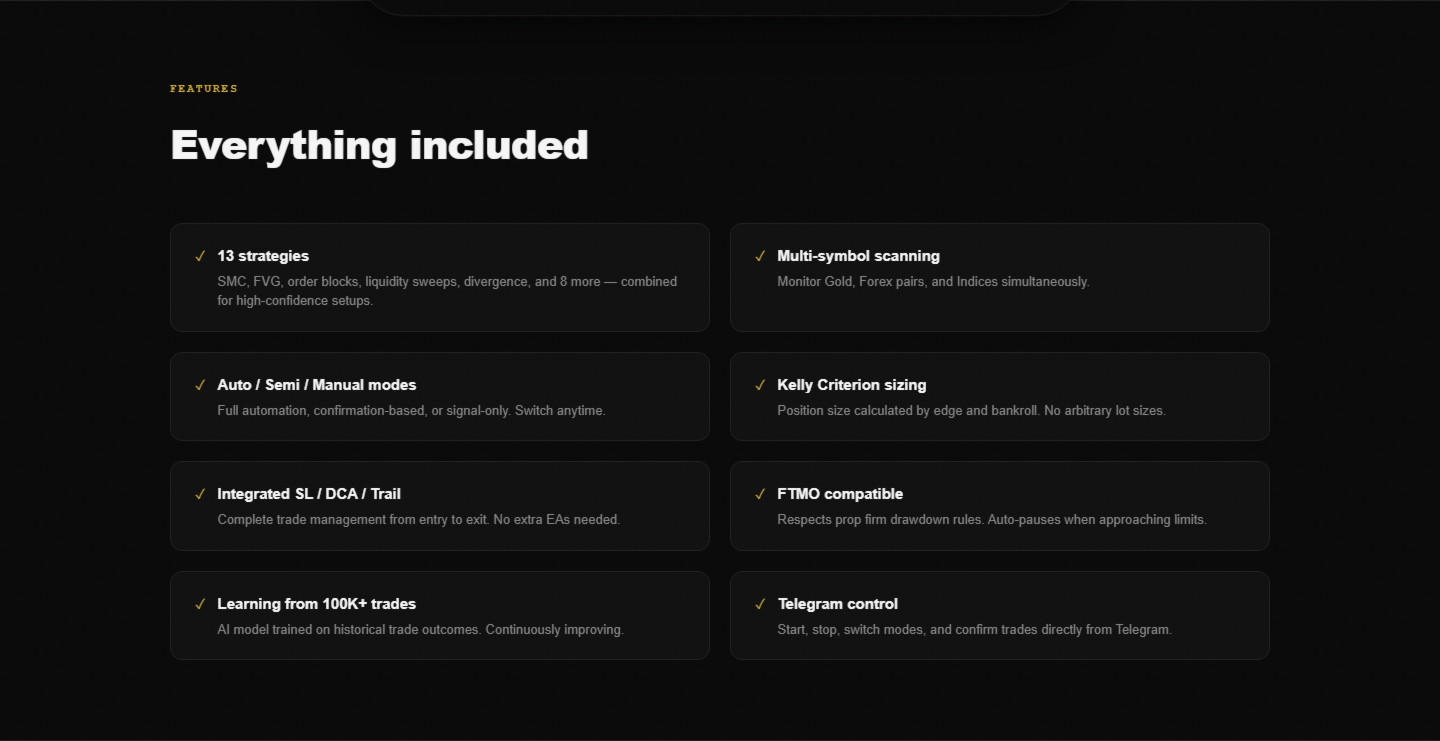Click the checkmark next to Learning from 100K+ trades
1440x741 pixels.
coord(200,604)
